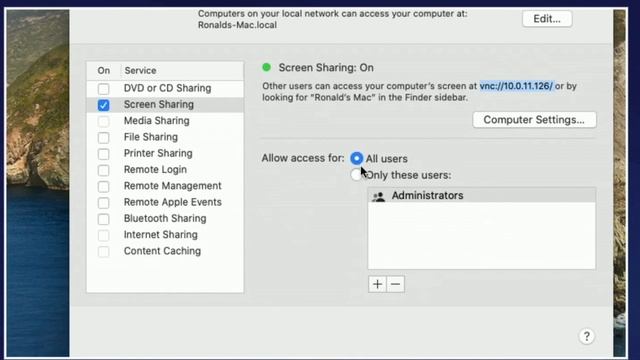Click the Ronalds-Mac.local hostname text
This screenshot has width=640, height=360.
pyautogui.click(x=237, y=25)
